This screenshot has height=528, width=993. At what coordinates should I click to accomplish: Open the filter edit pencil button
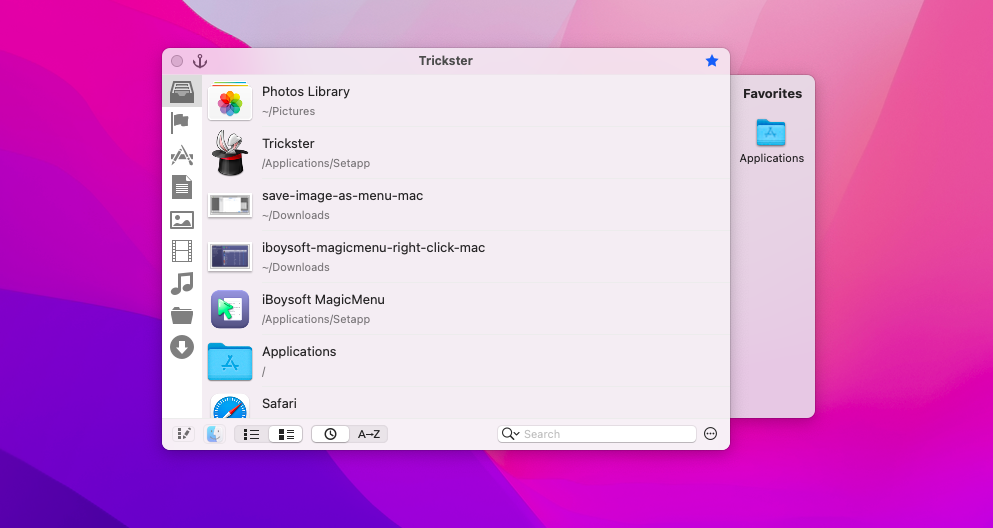click(x=184, y=434)
